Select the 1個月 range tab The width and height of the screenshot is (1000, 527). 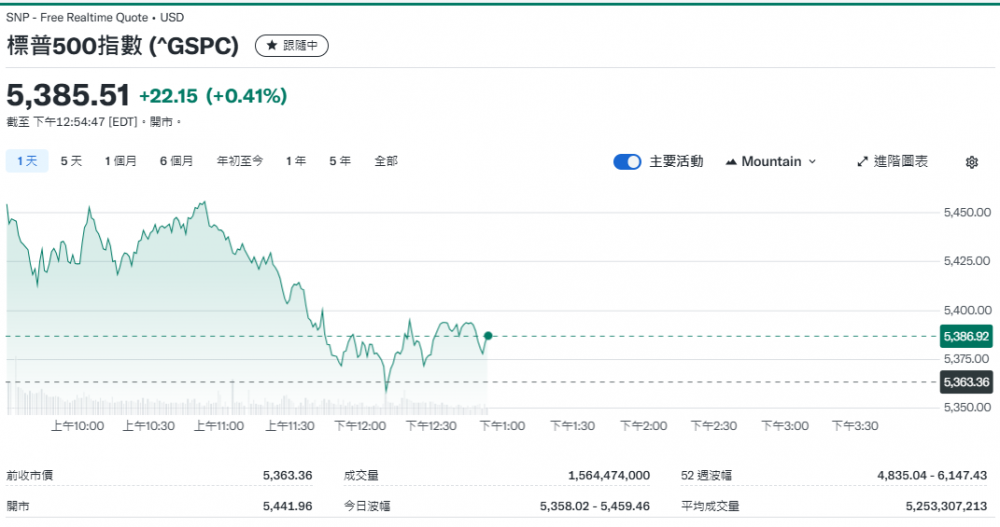[x=120, y=161]
